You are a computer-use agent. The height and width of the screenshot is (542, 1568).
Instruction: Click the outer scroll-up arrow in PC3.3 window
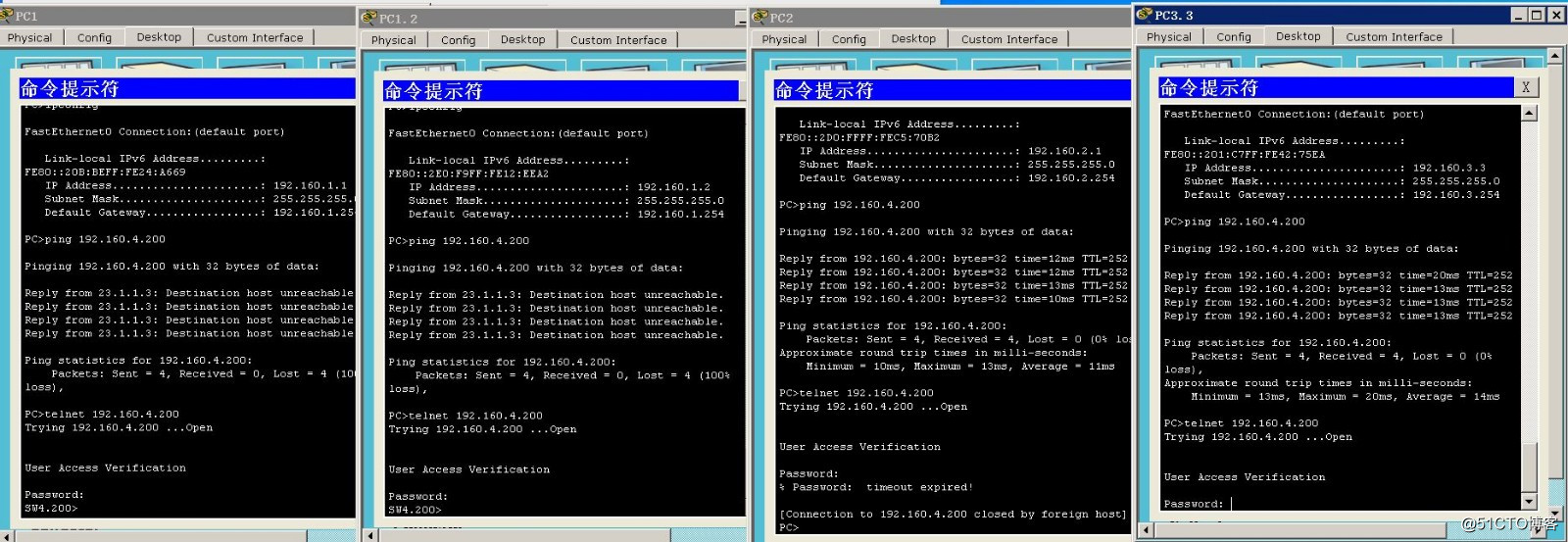click(x=1553, y=58)
